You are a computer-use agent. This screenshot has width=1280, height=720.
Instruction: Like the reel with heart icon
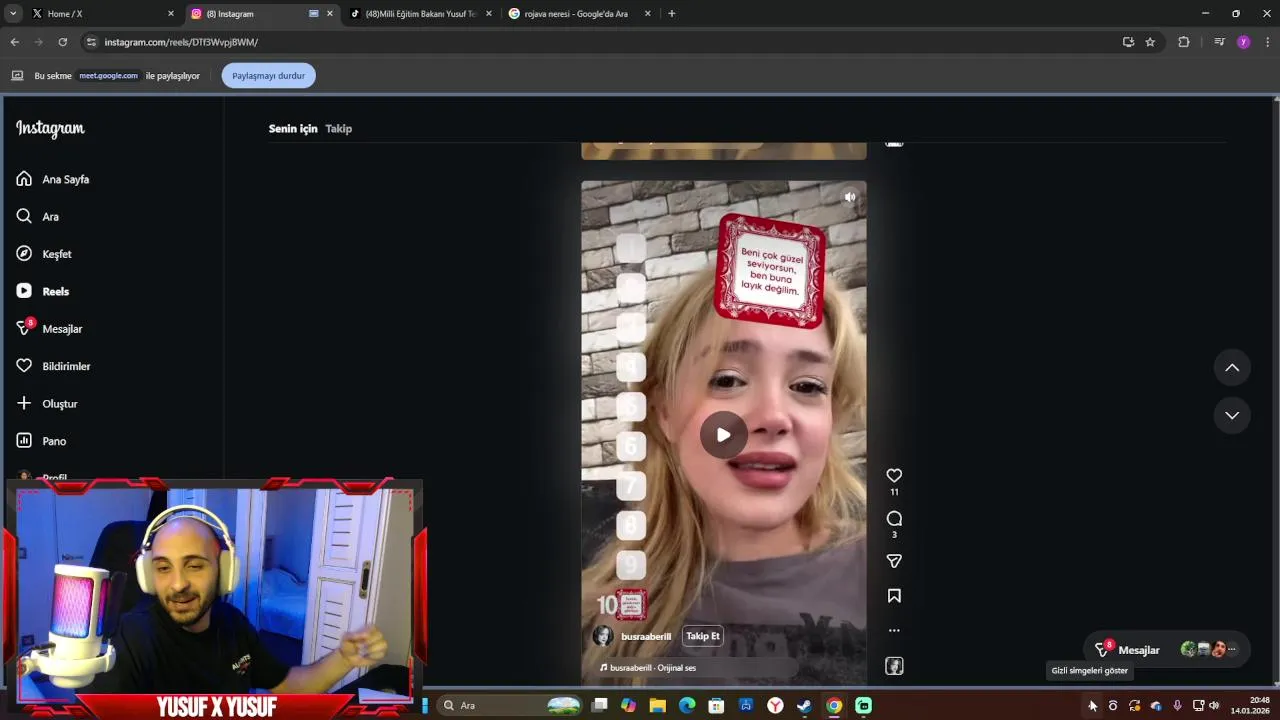[x=894, y=476]
